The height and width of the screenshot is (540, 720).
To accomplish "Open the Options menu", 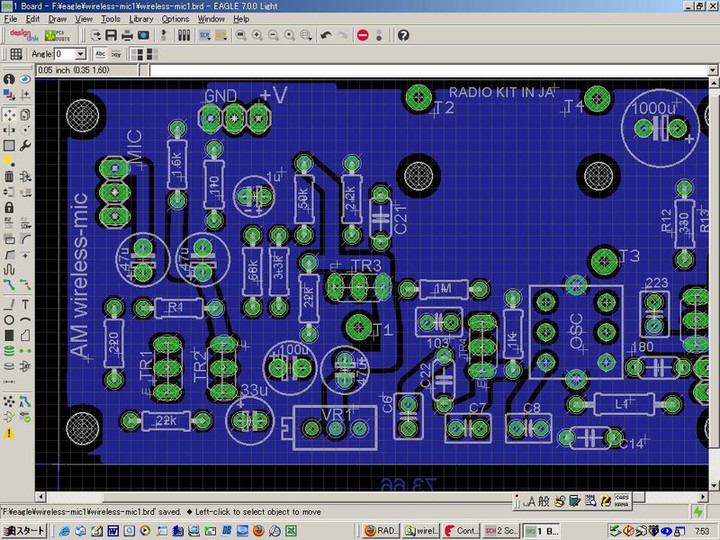I will pos(175,19).
